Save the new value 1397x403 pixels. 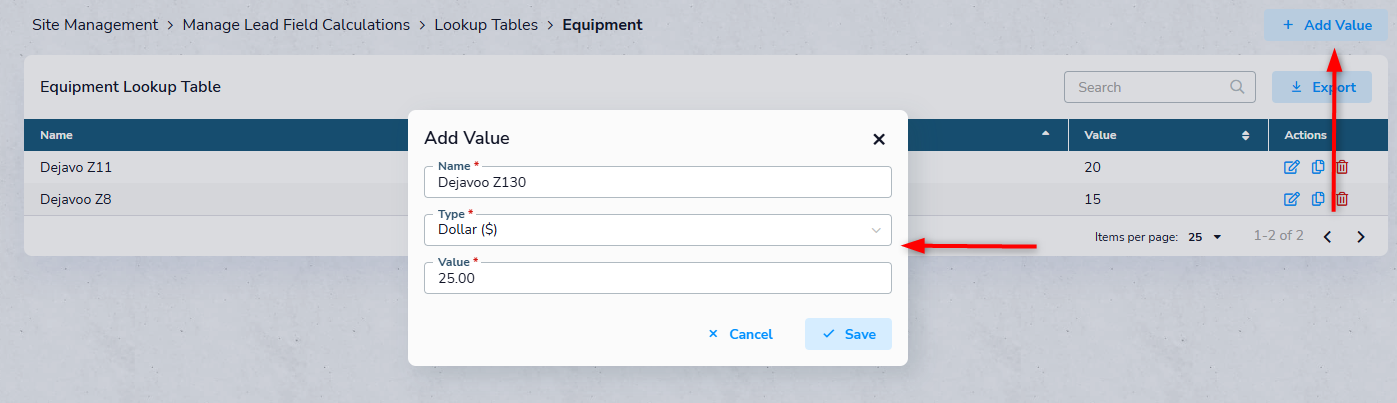[x=848, y=334]
